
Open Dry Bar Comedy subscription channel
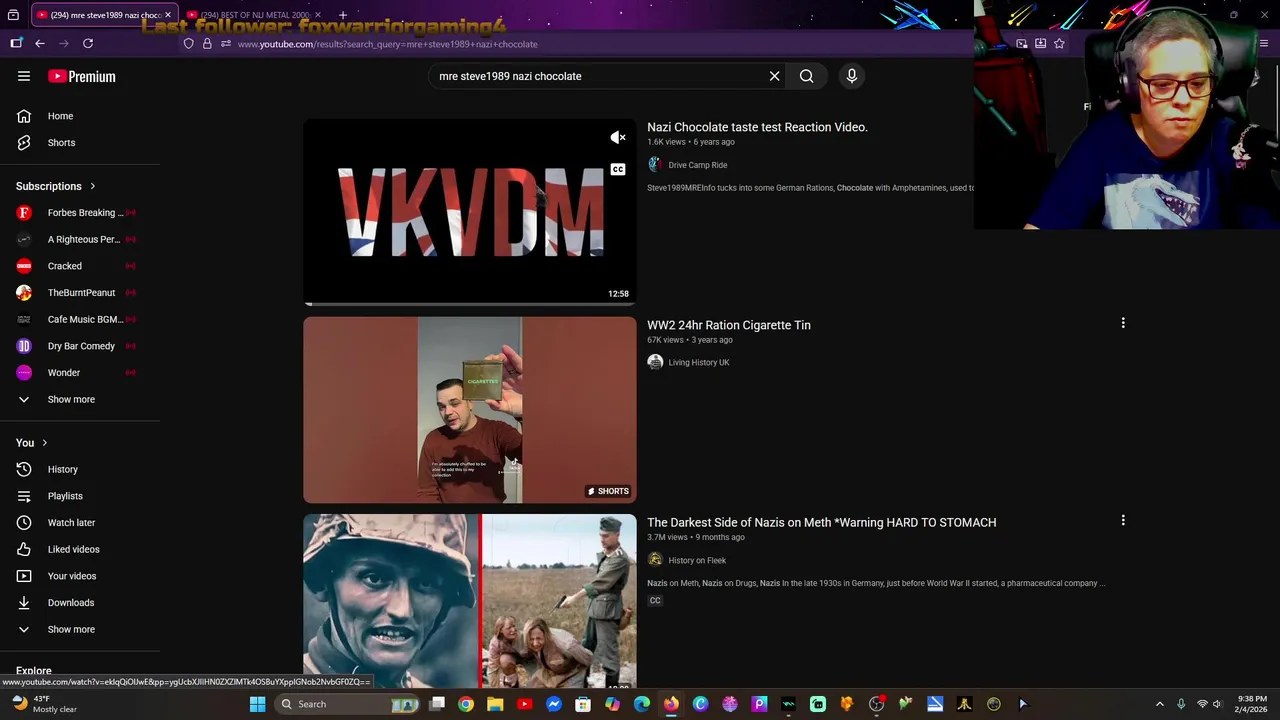(80, 346)
